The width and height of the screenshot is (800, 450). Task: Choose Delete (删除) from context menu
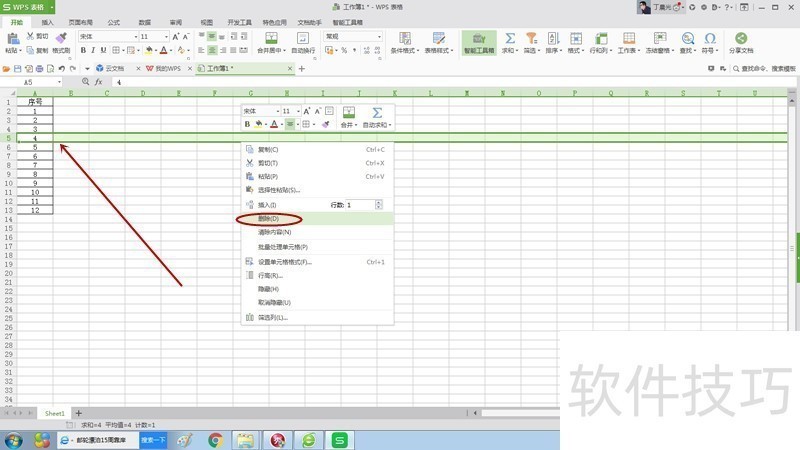click(317, 219)
